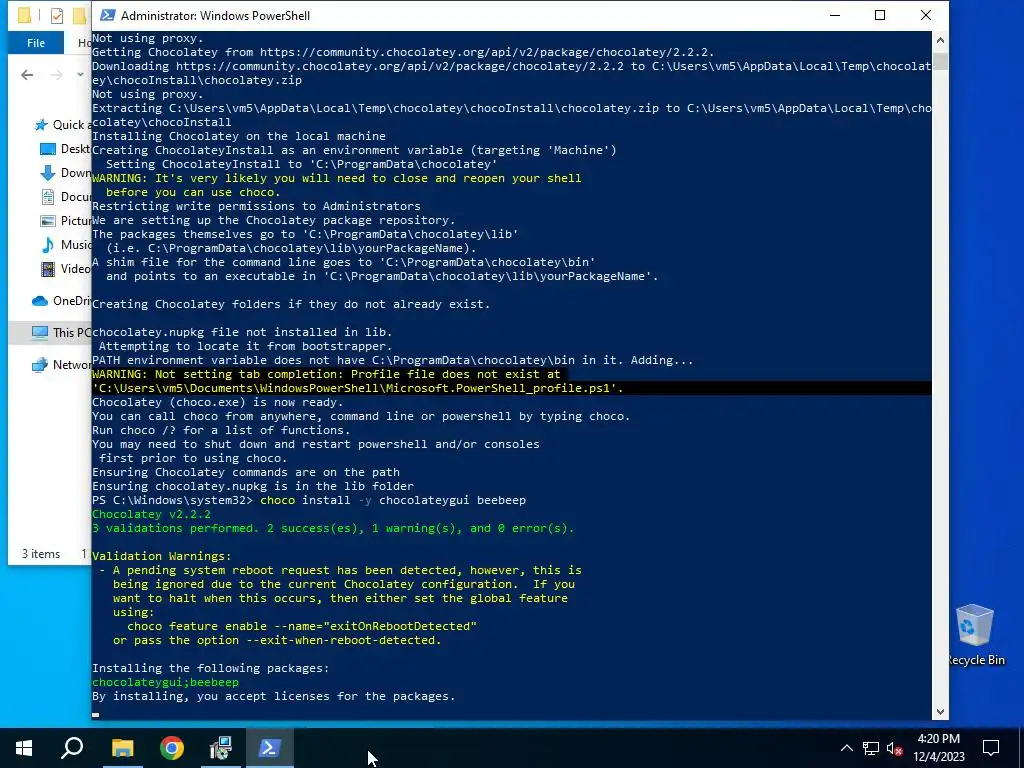Click the 'chocolateygui;beebeep' package list text
Viewport: 1024px width, 768px height.
165,682
